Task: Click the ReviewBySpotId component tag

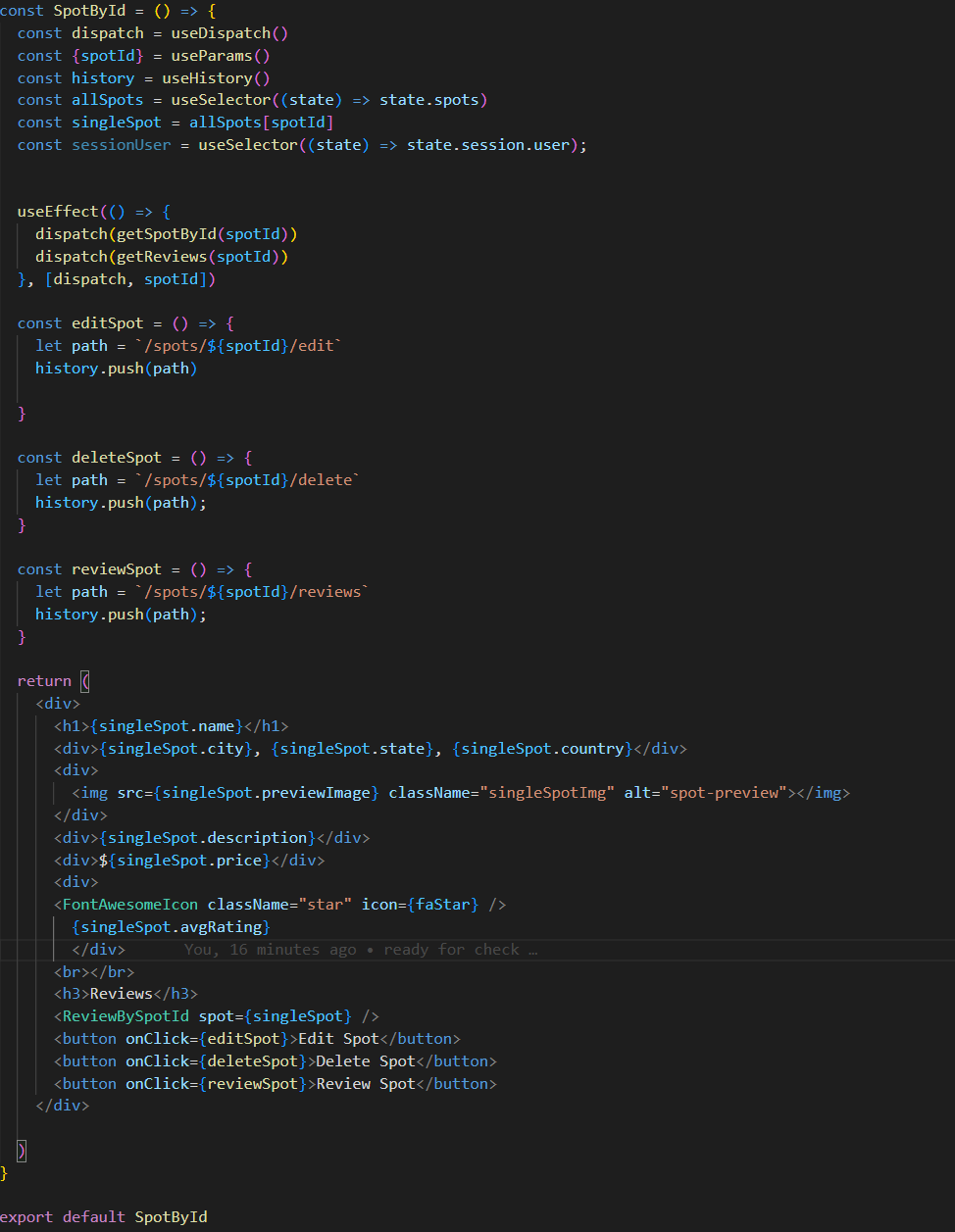Action: point(123,1015)
